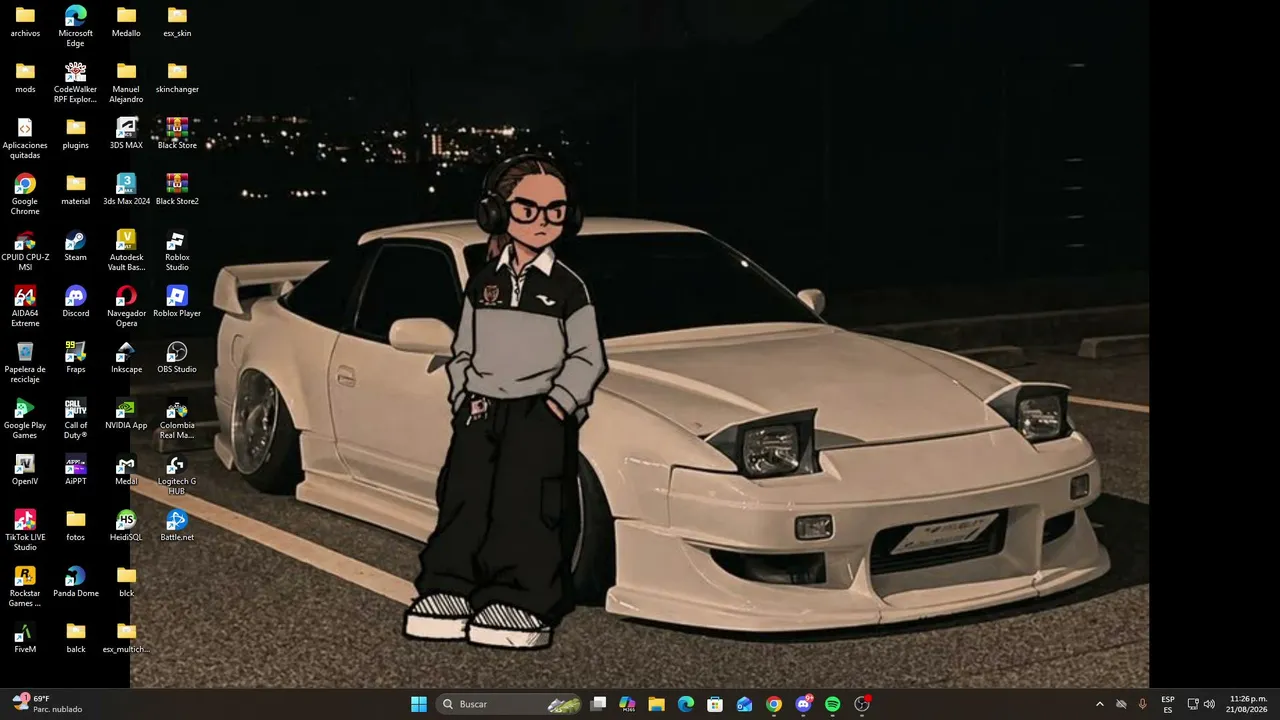Select the TikTok LIVE Studio icon
Screen dimensions: 1280x720
[x=25, y=530]
